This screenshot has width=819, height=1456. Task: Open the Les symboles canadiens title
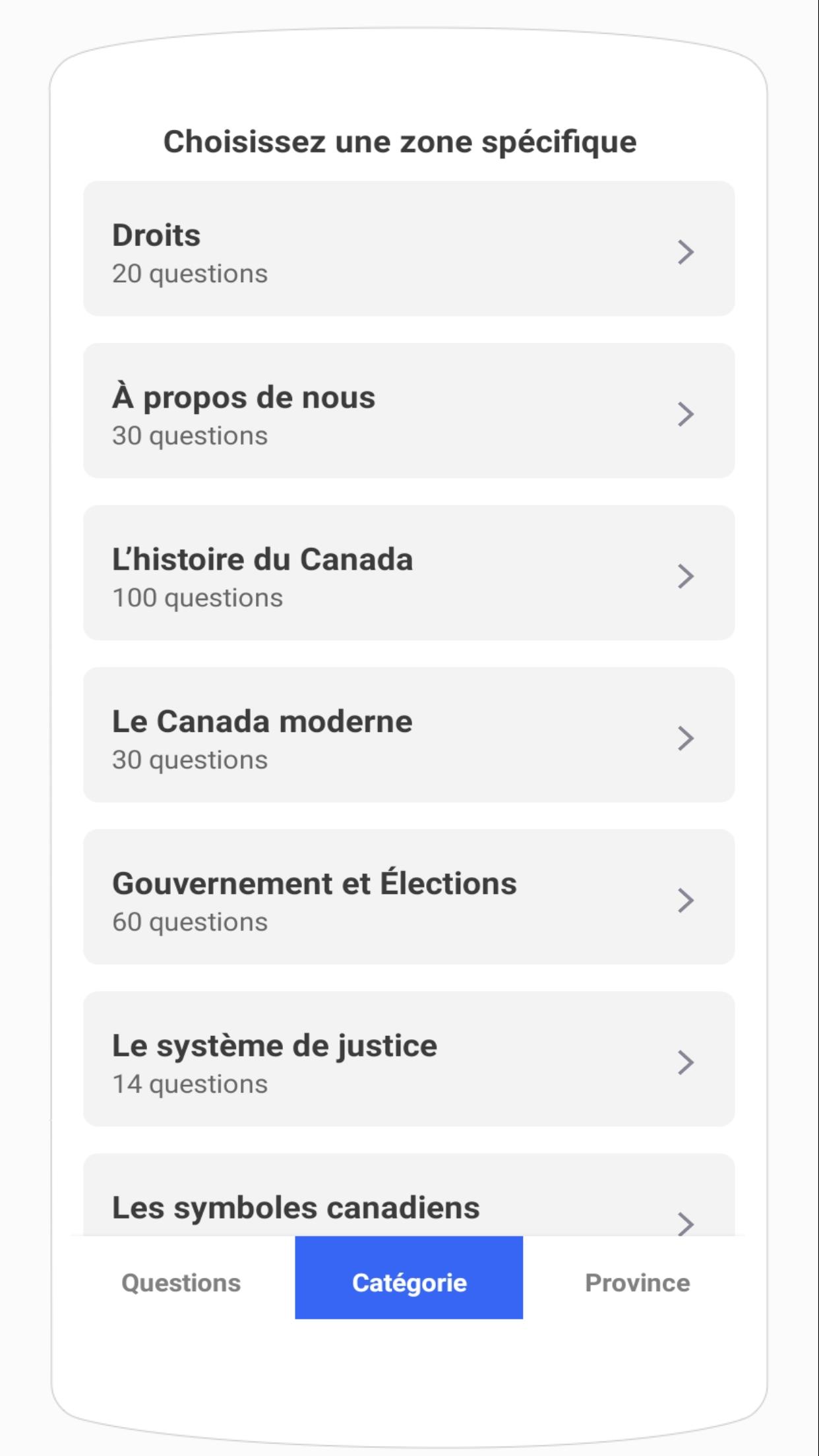coord(295,1209)
